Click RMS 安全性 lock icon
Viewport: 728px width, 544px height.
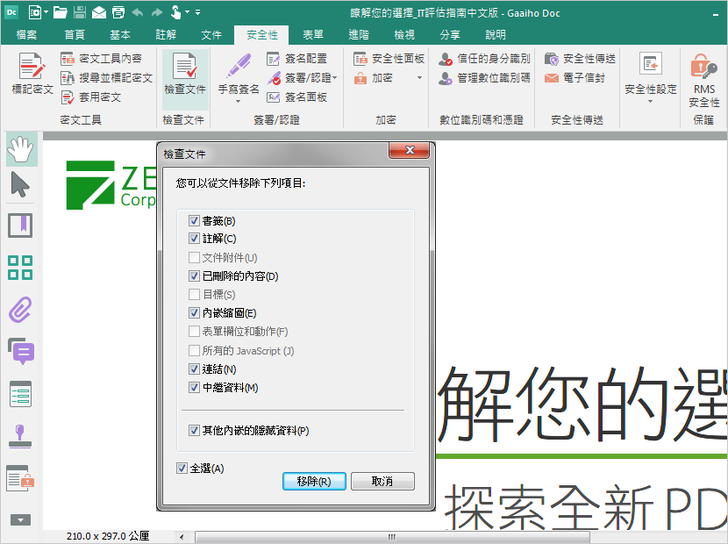(x=703, y=66)
